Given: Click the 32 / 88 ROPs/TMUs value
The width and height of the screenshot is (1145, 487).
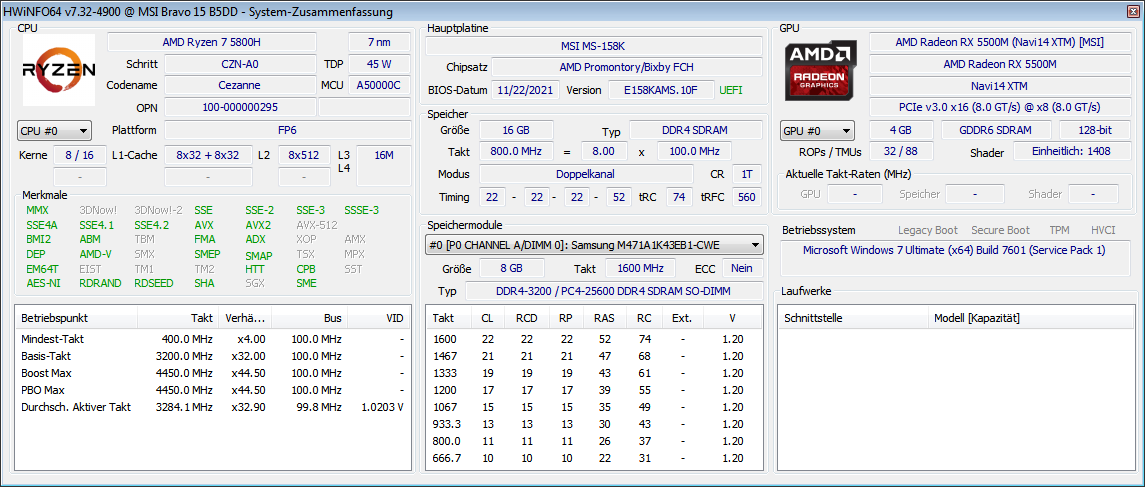Looking at the screenshot, I should [901, 152].
